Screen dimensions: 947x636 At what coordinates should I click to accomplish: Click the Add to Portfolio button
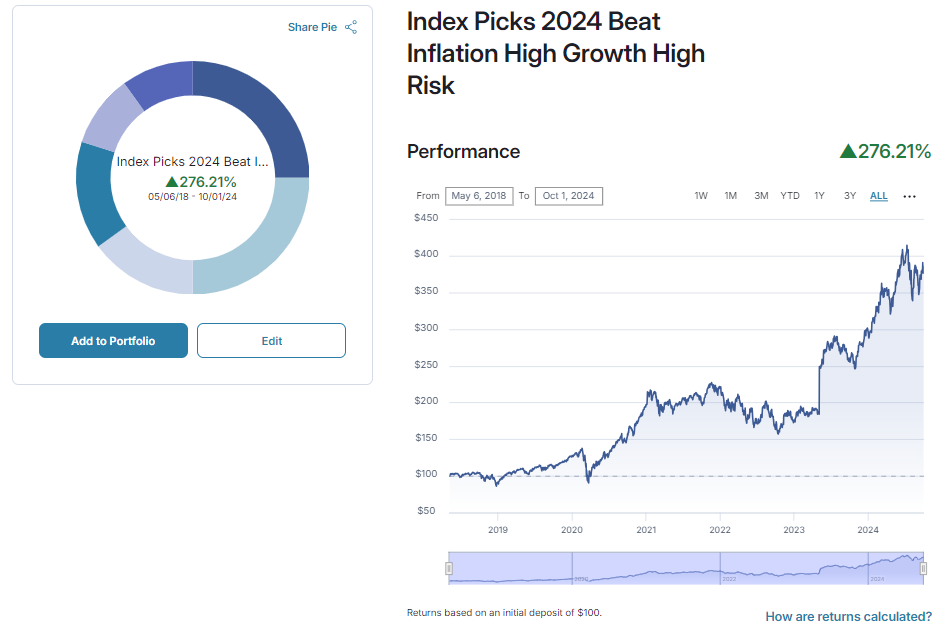coord(113,341)
